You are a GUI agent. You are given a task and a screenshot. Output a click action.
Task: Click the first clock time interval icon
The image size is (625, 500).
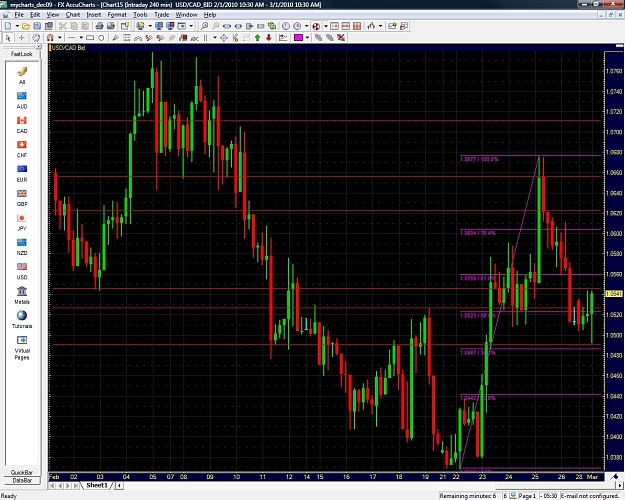point(286,26)
